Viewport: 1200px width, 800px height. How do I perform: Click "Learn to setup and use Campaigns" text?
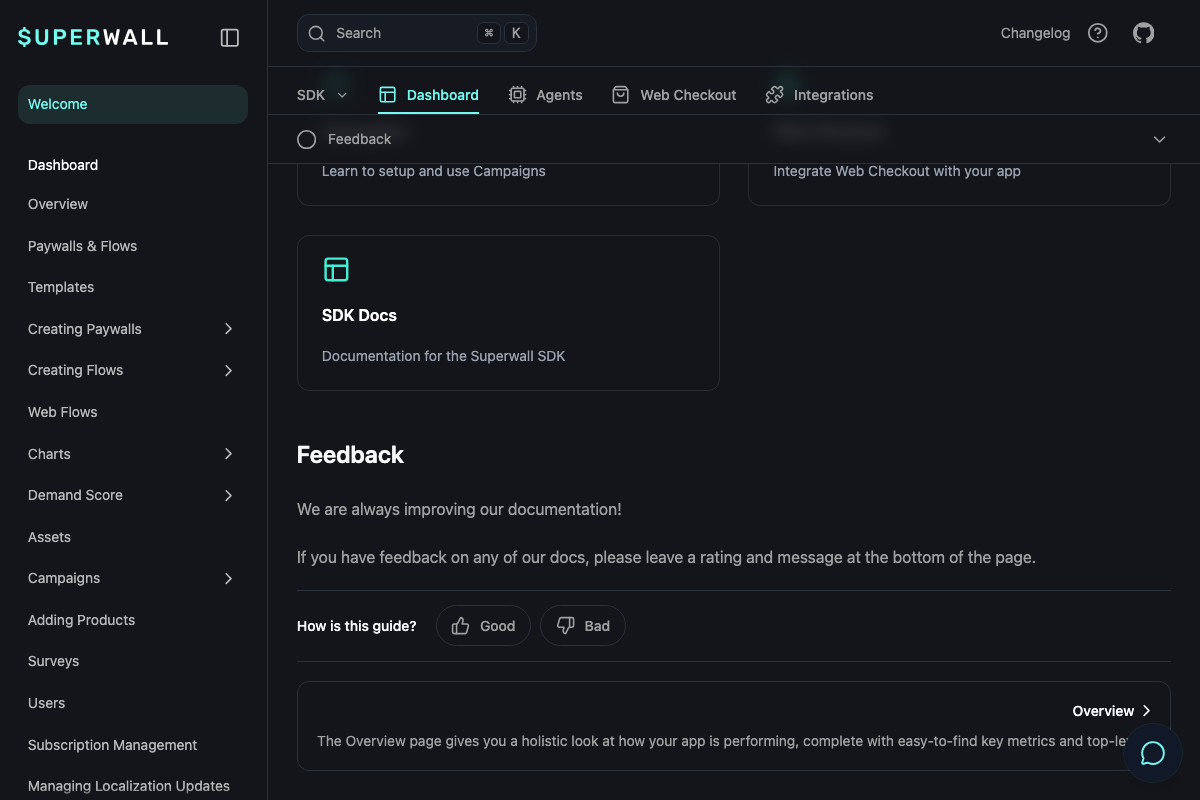coord(434,171)
